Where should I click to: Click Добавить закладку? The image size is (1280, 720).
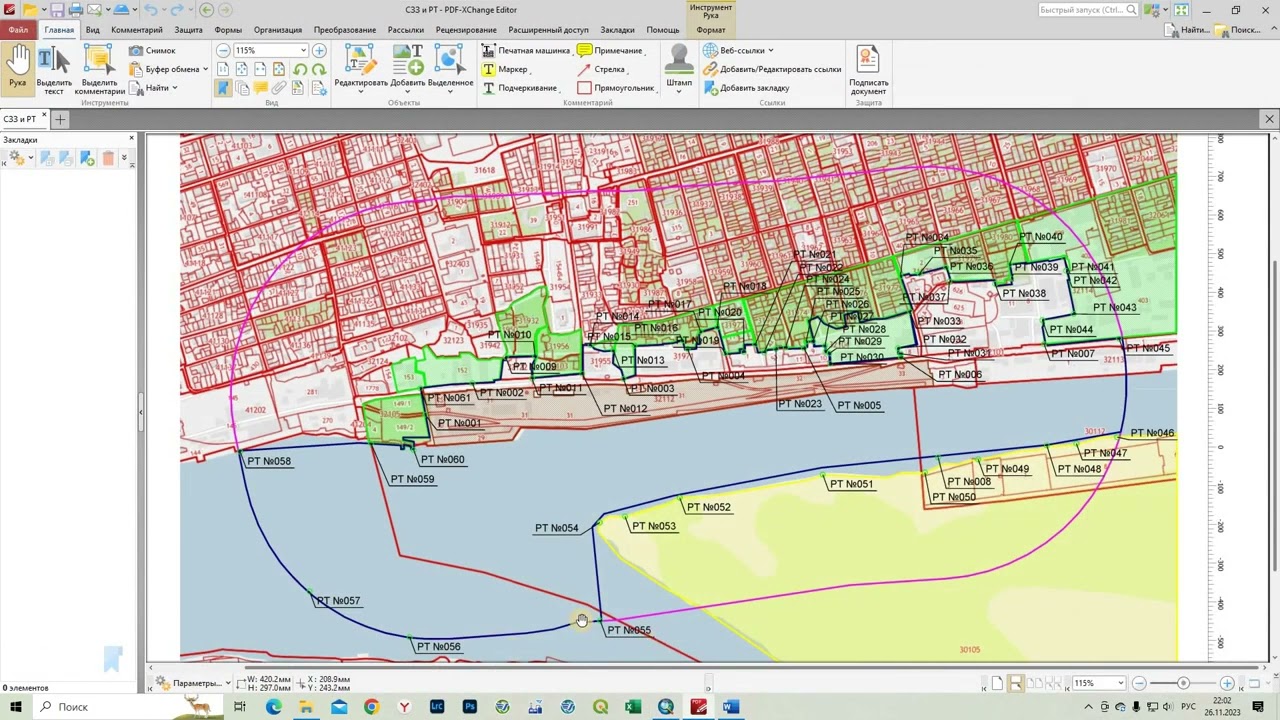click(x=746, y=88)
